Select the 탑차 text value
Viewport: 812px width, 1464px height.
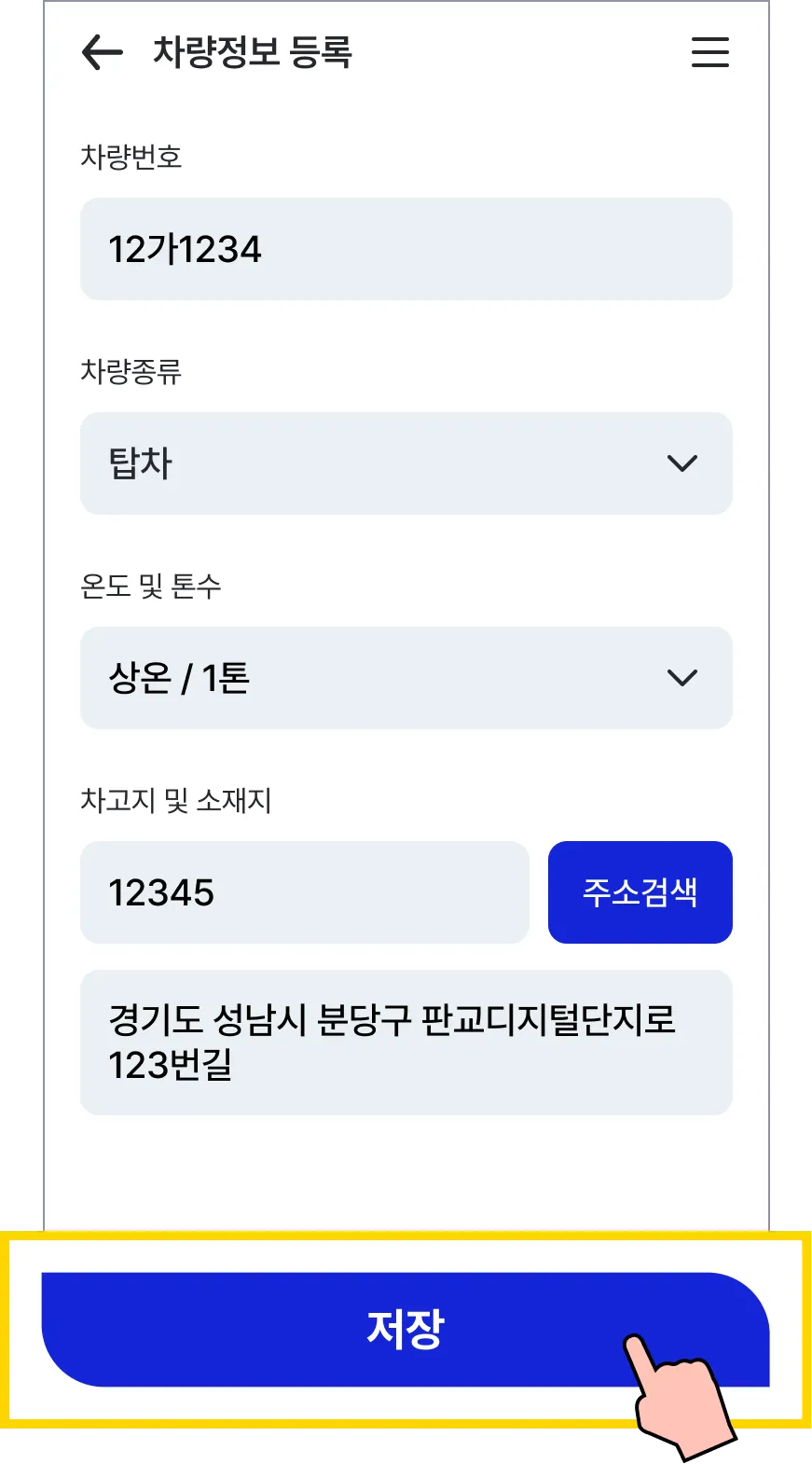(x=141, y=463)
